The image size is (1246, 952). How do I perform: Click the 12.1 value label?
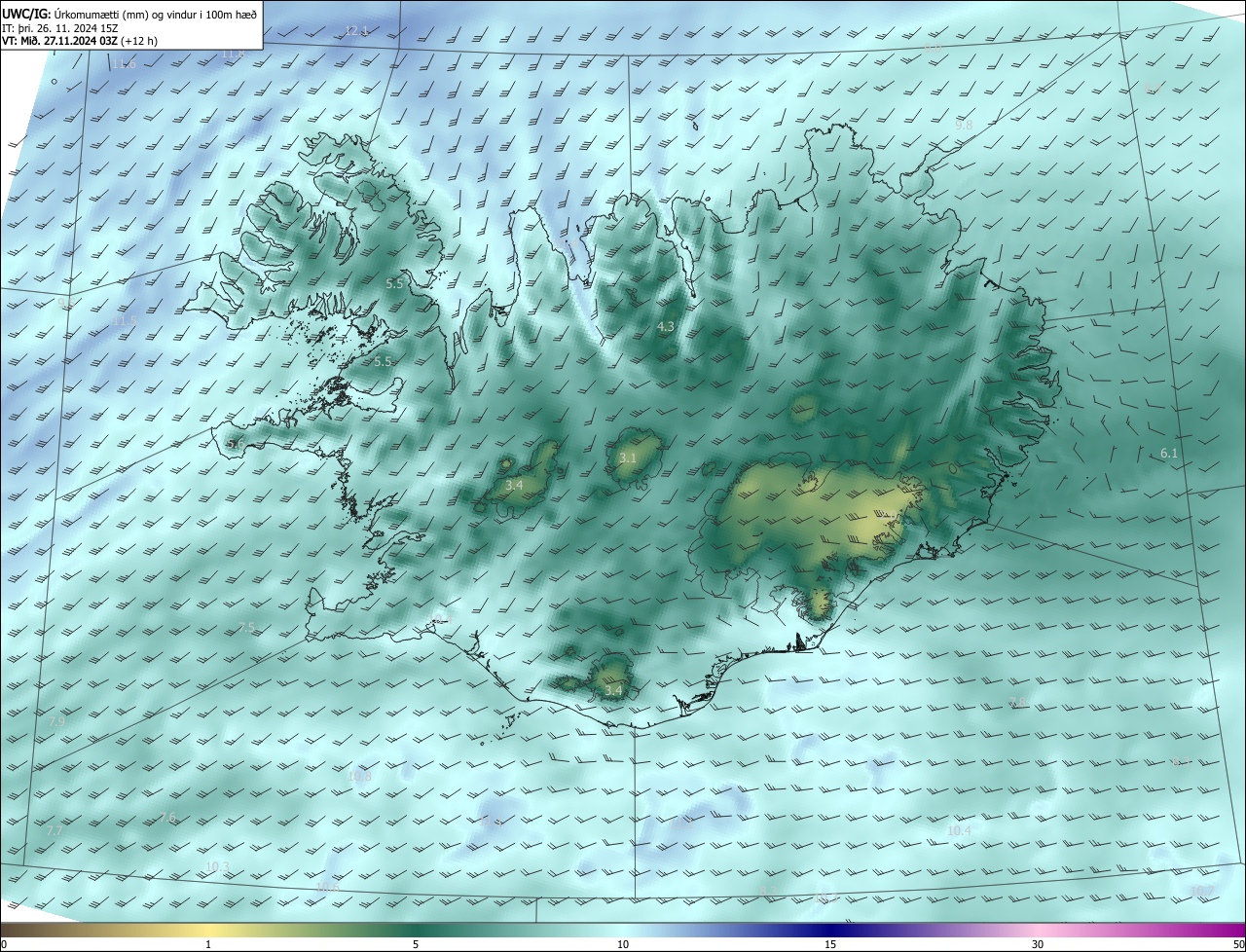[356, 31]
